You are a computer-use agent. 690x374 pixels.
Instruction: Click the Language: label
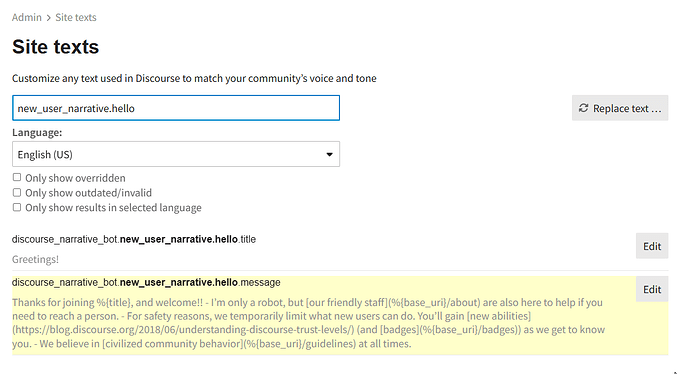click(37, 132)
